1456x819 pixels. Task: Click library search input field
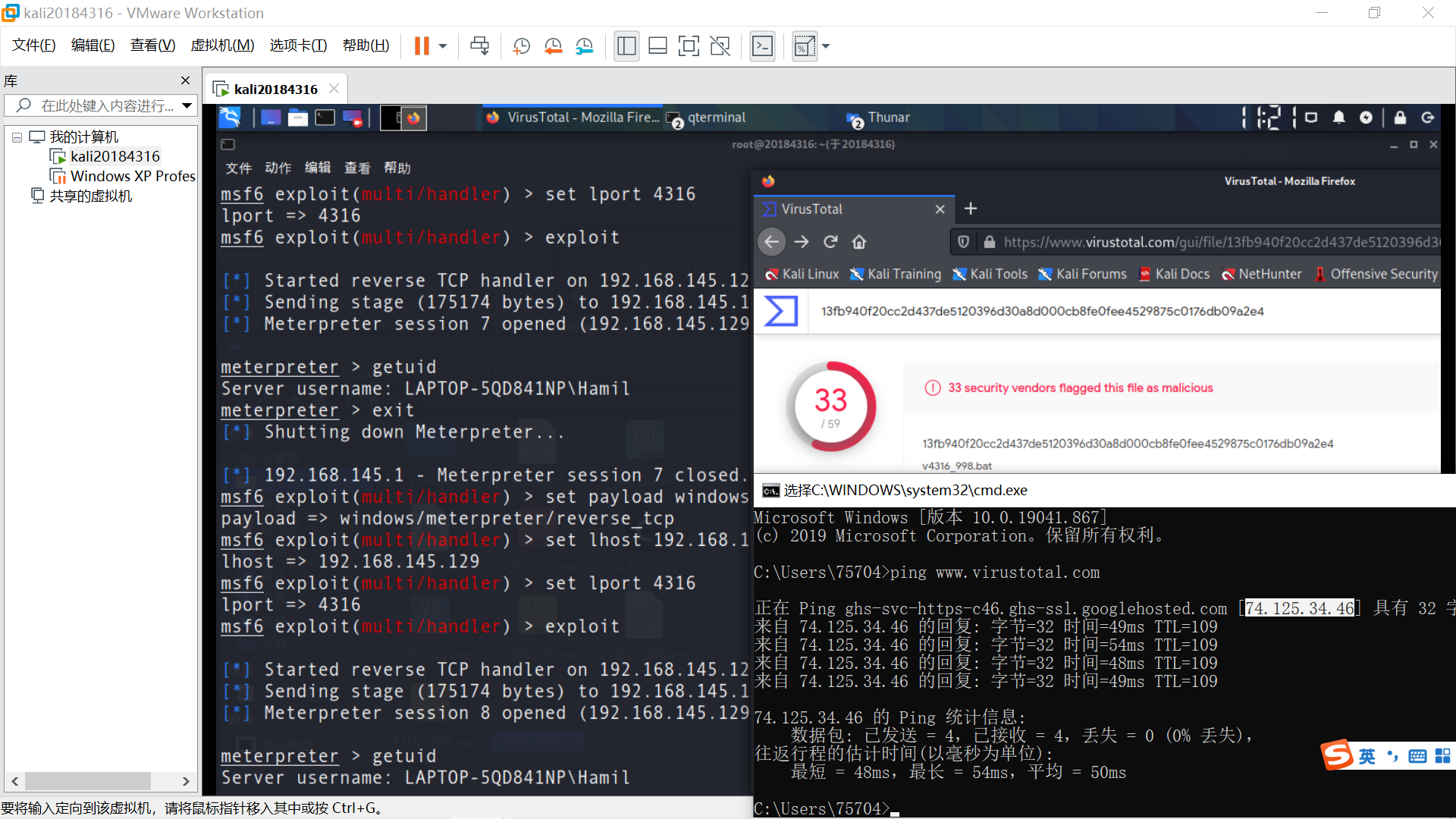tap(106, 105)
